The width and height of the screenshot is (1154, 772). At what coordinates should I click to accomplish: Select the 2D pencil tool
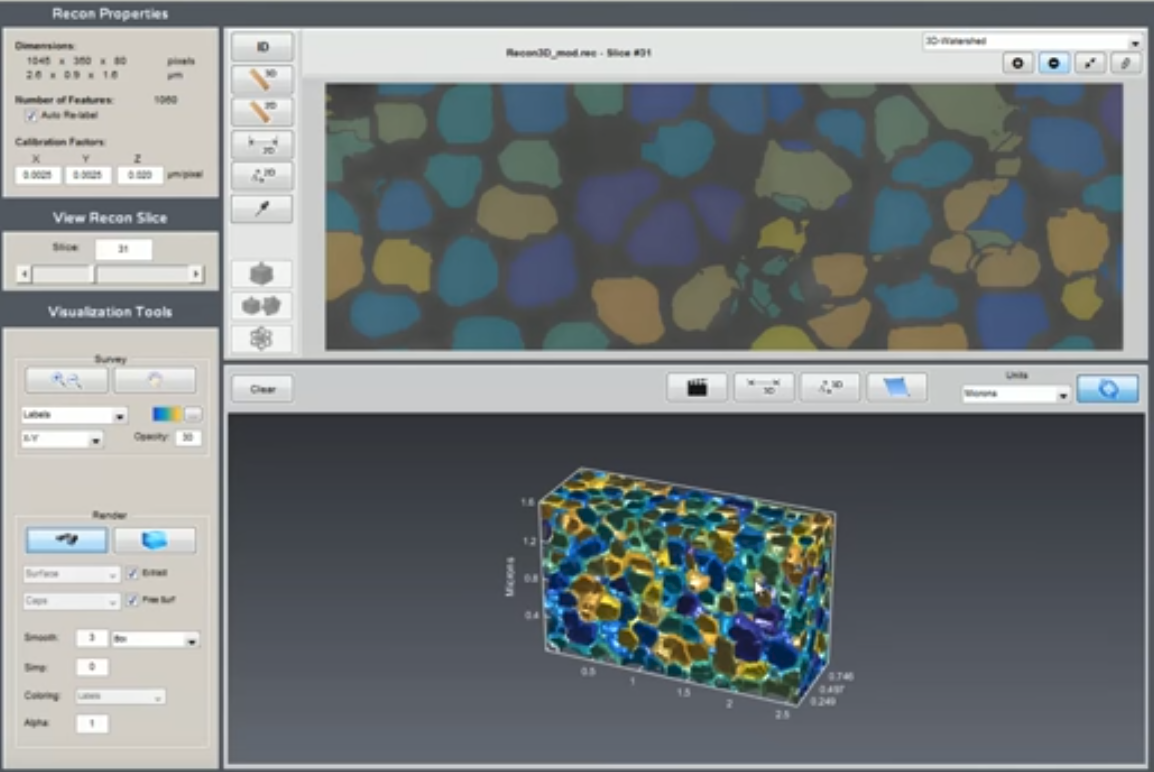pyautogui.click(x=261, y=111)
